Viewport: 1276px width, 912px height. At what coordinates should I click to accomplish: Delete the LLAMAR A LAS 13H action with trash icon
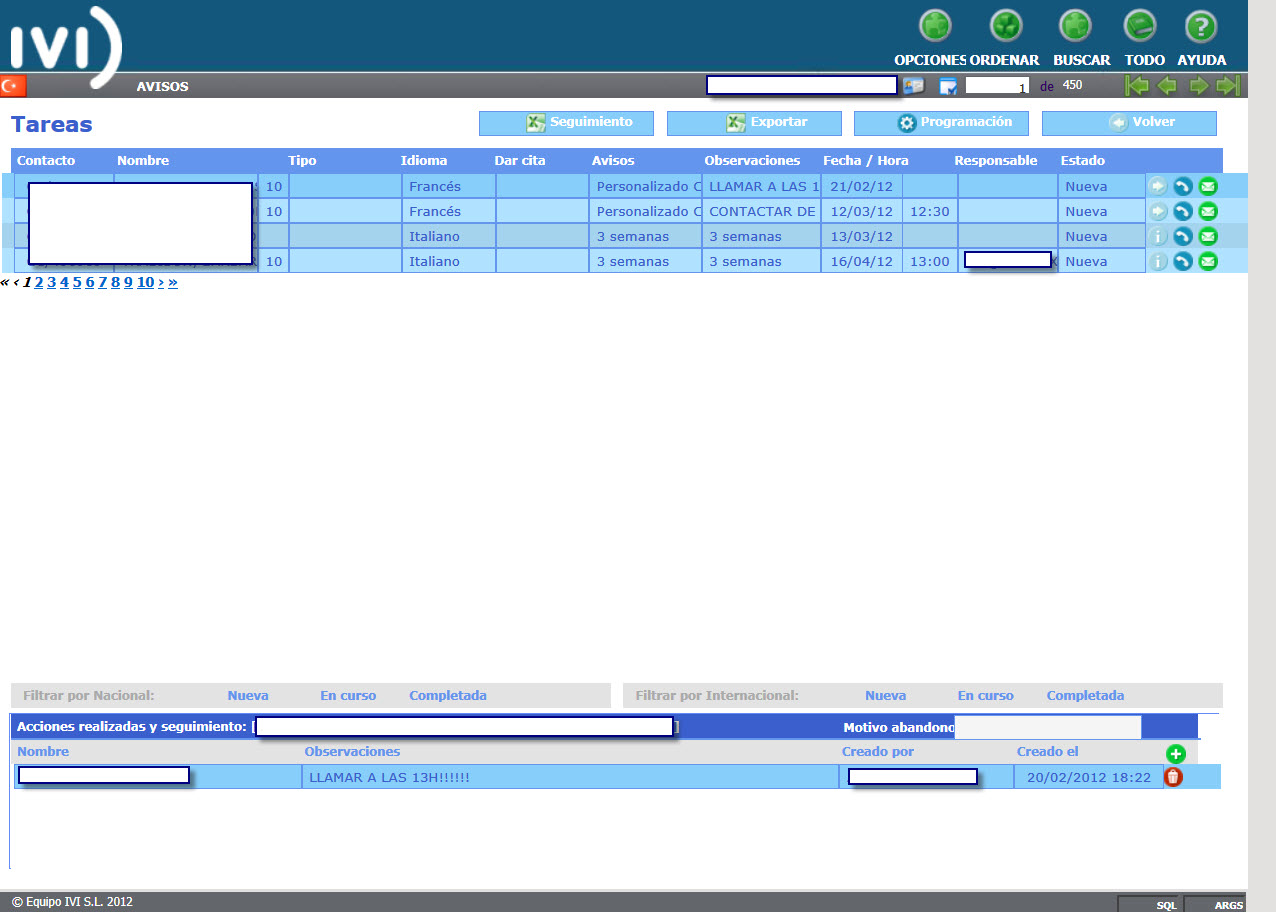(1173, 777)
